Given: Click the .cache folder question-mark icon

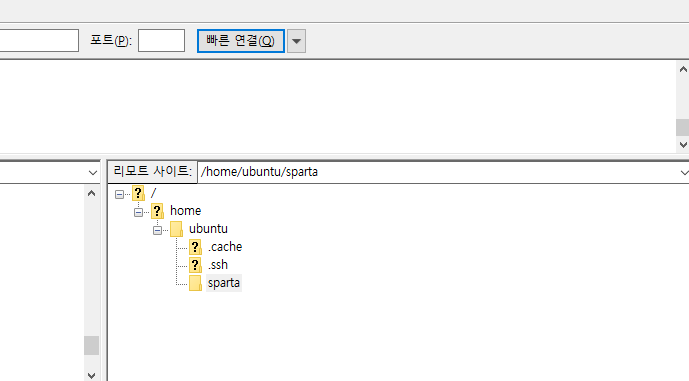Looking at the screenshot, I should pos(195,247).
